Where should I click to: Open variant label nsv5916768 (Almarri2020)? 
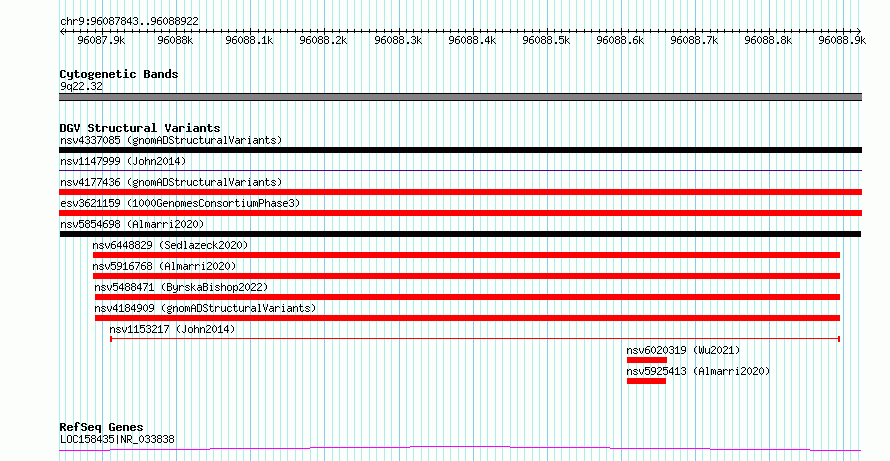click(164, 266)
